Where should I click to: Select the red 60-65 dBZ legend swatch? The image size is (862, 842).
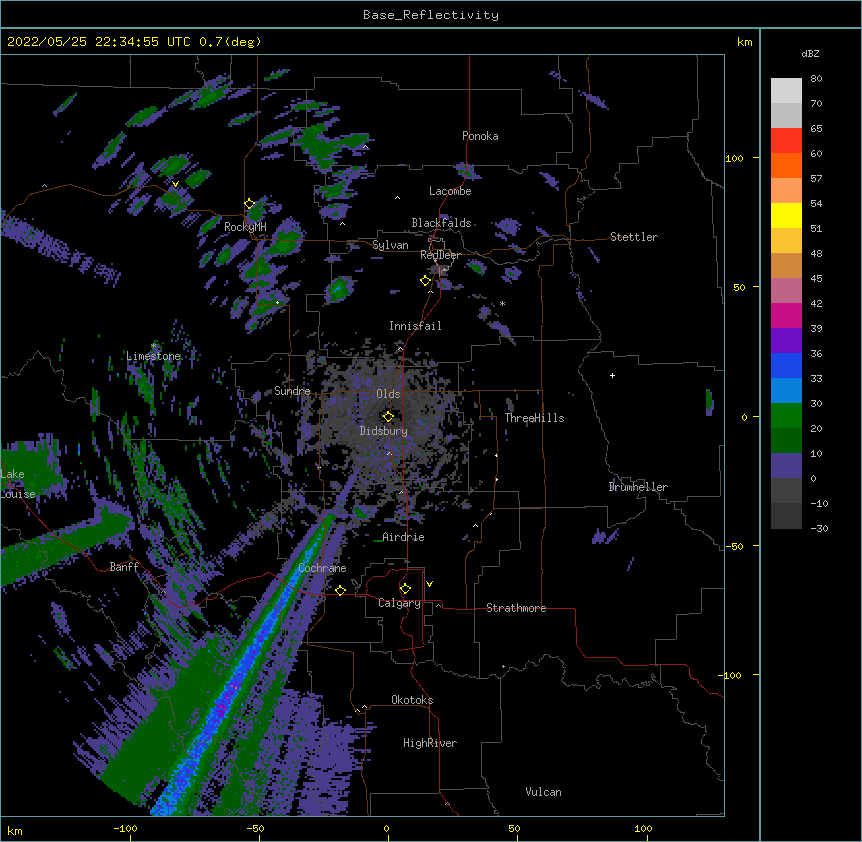click(786, 140)
